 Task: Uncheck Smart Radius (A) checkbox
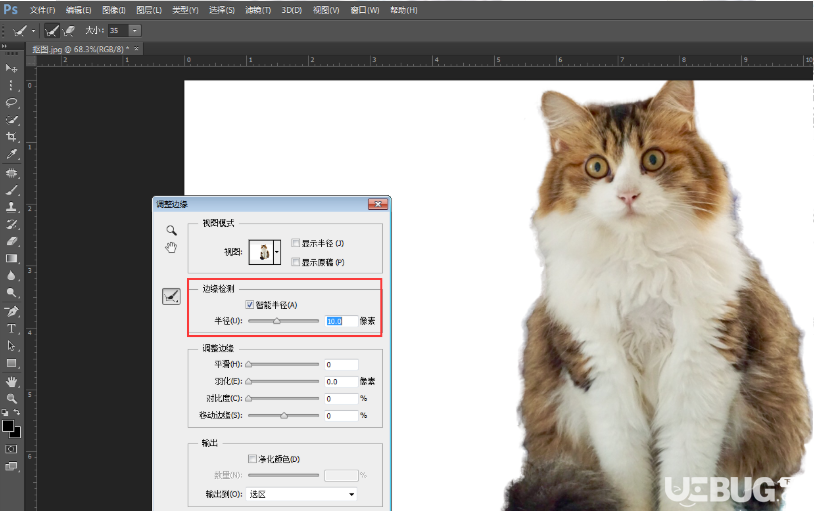(250, 304)
